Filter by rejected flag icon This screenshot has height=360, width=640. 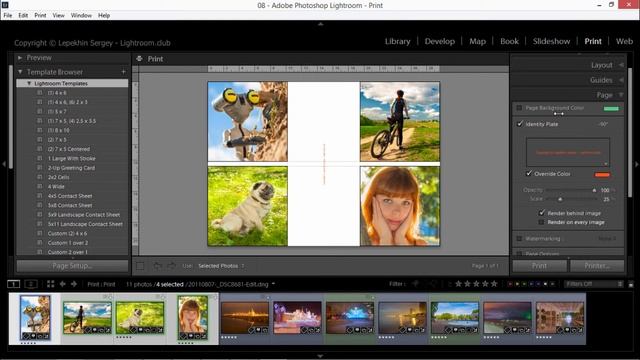pyautogui.click(x=433, y=284)
